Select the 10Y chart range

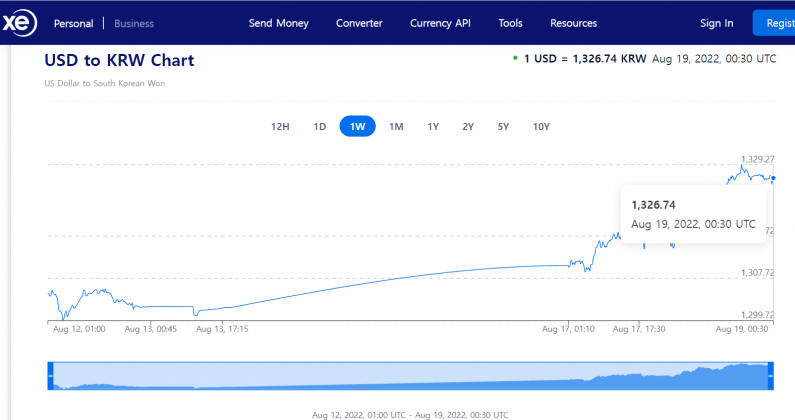(541, 126)
